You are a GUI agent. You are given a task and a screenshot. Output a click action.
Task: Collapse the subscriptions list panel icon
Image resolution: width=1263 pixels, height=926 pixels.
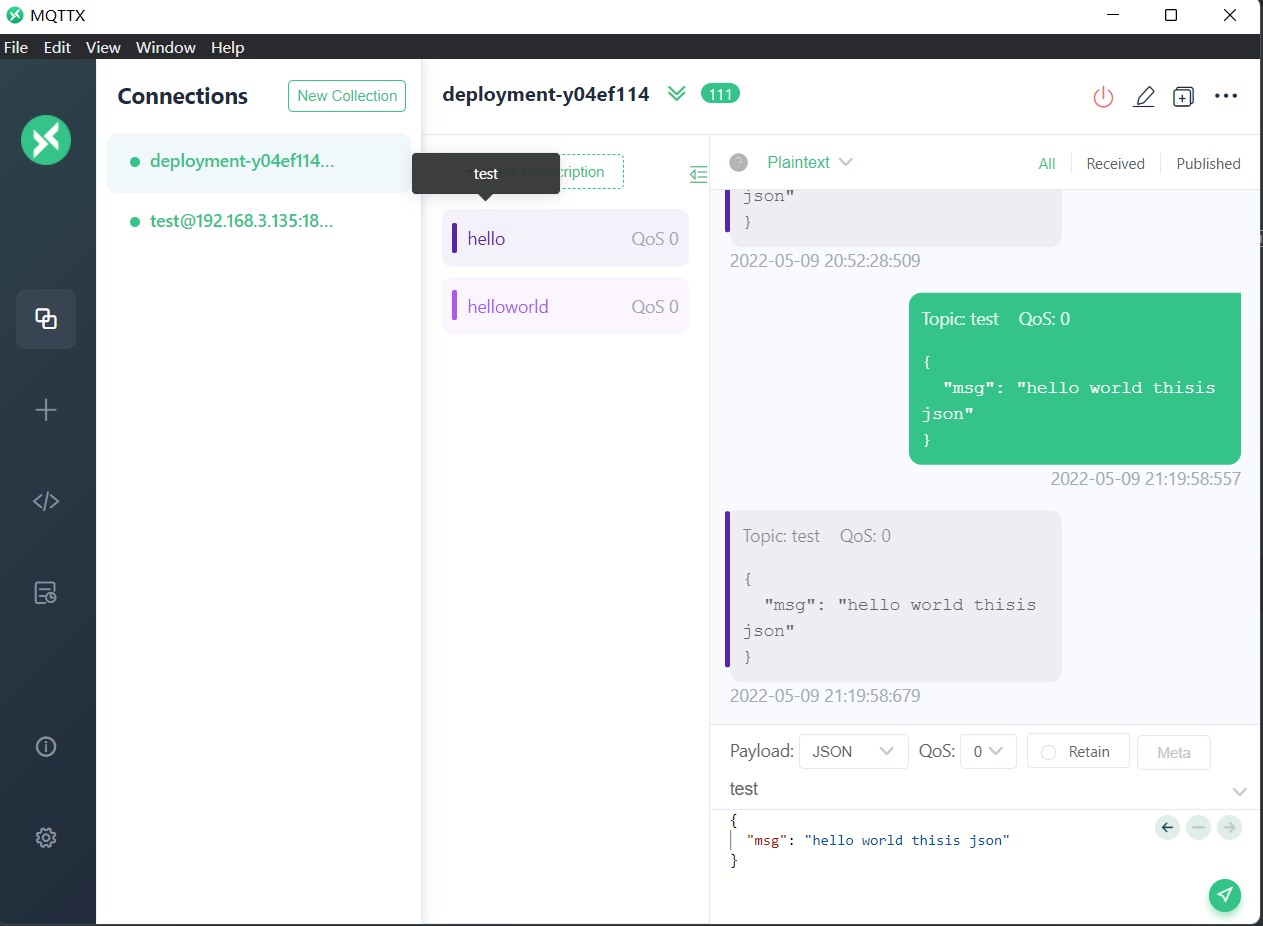pos(699,174)
